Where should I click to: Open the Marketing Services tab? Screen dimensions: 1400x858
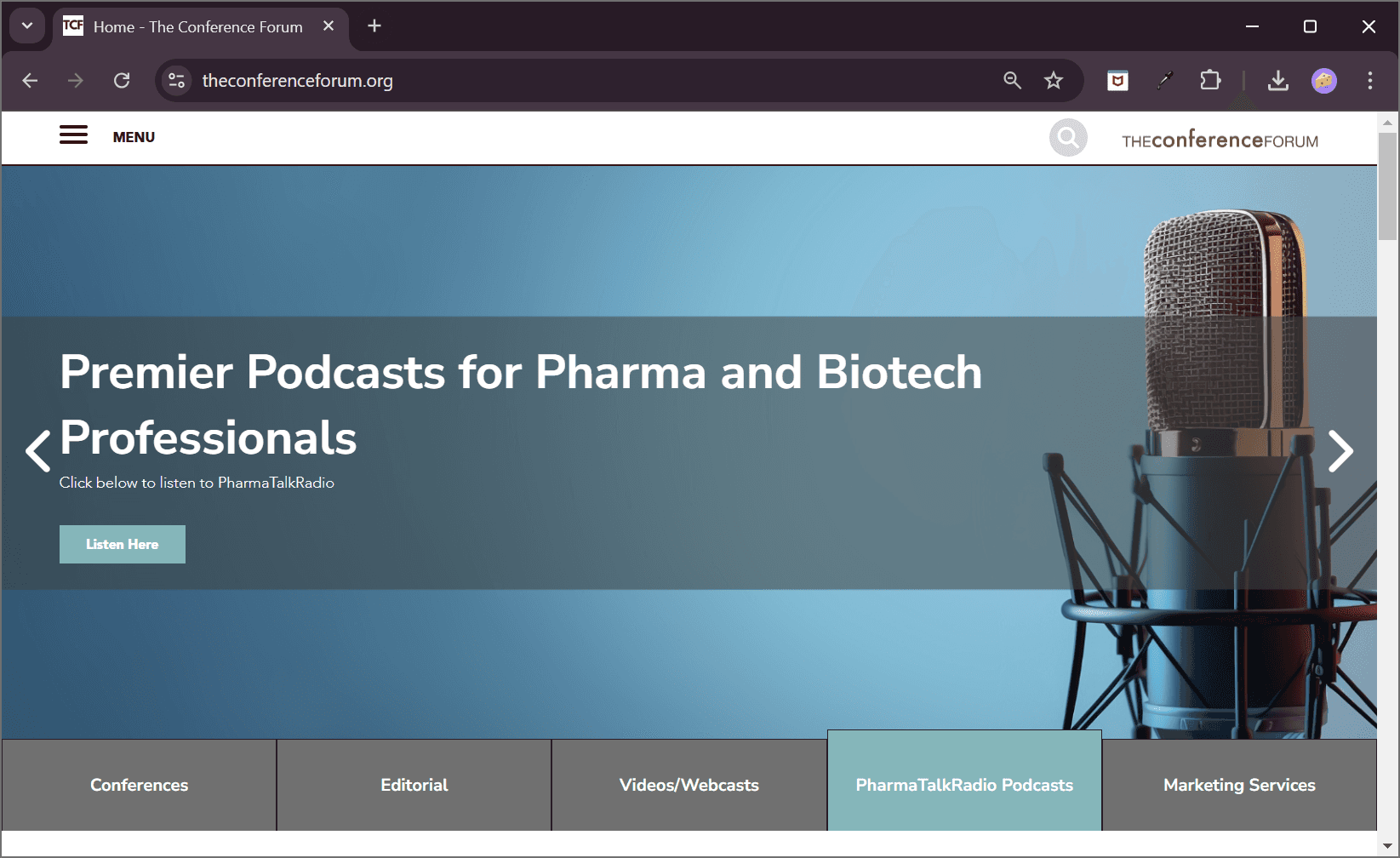click(1239, 785)
